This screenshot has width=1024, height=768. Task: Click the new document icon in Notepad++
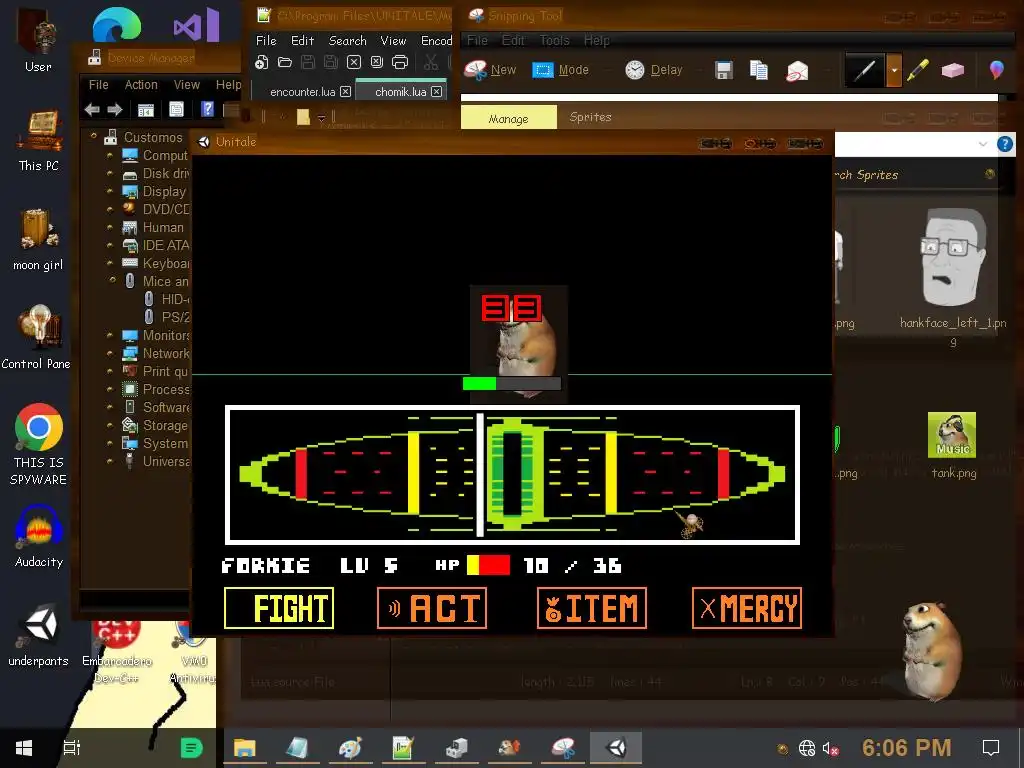click(x=262, y=62)
